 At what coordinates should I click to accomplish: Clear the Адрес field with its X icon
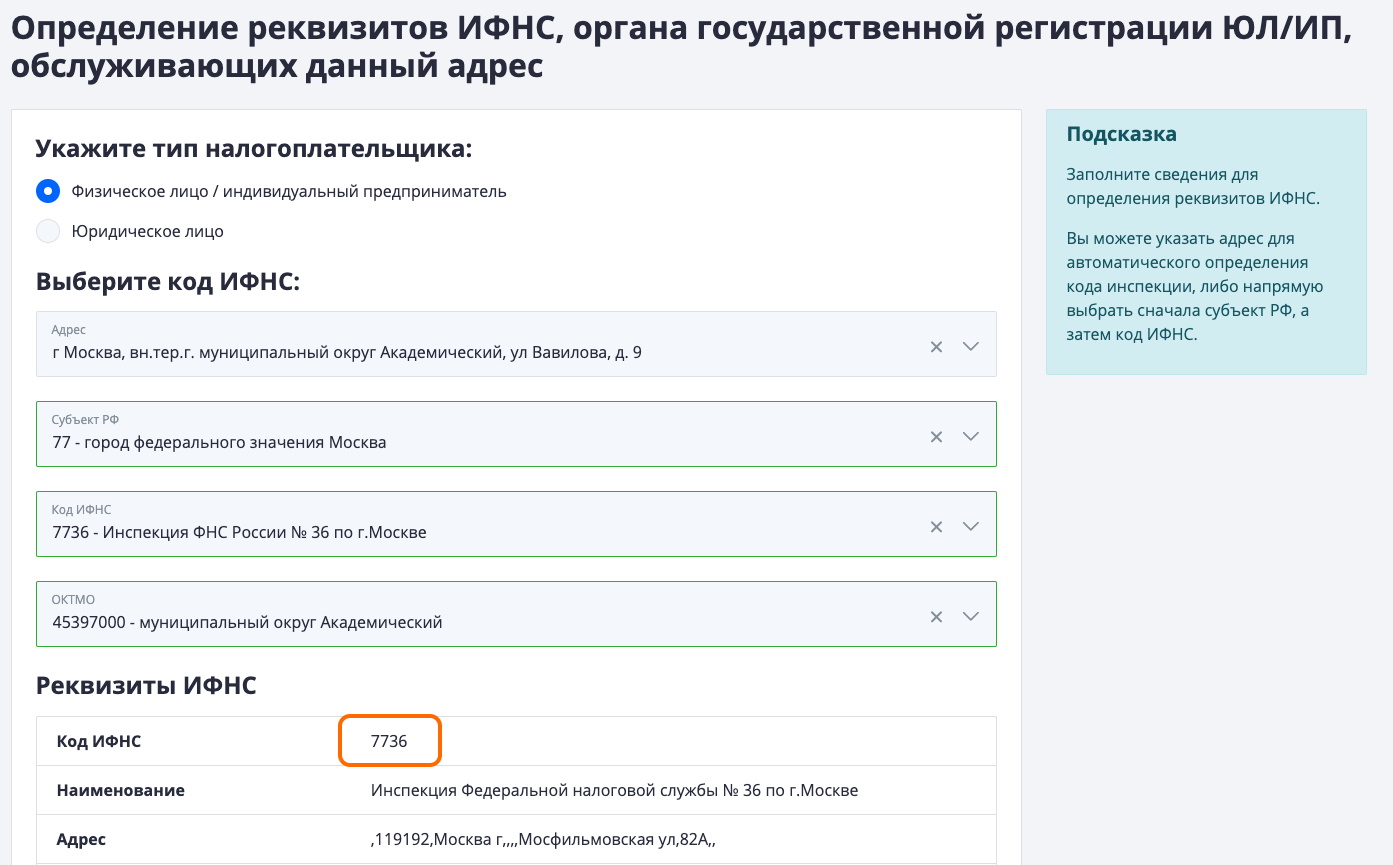(936, 347)
